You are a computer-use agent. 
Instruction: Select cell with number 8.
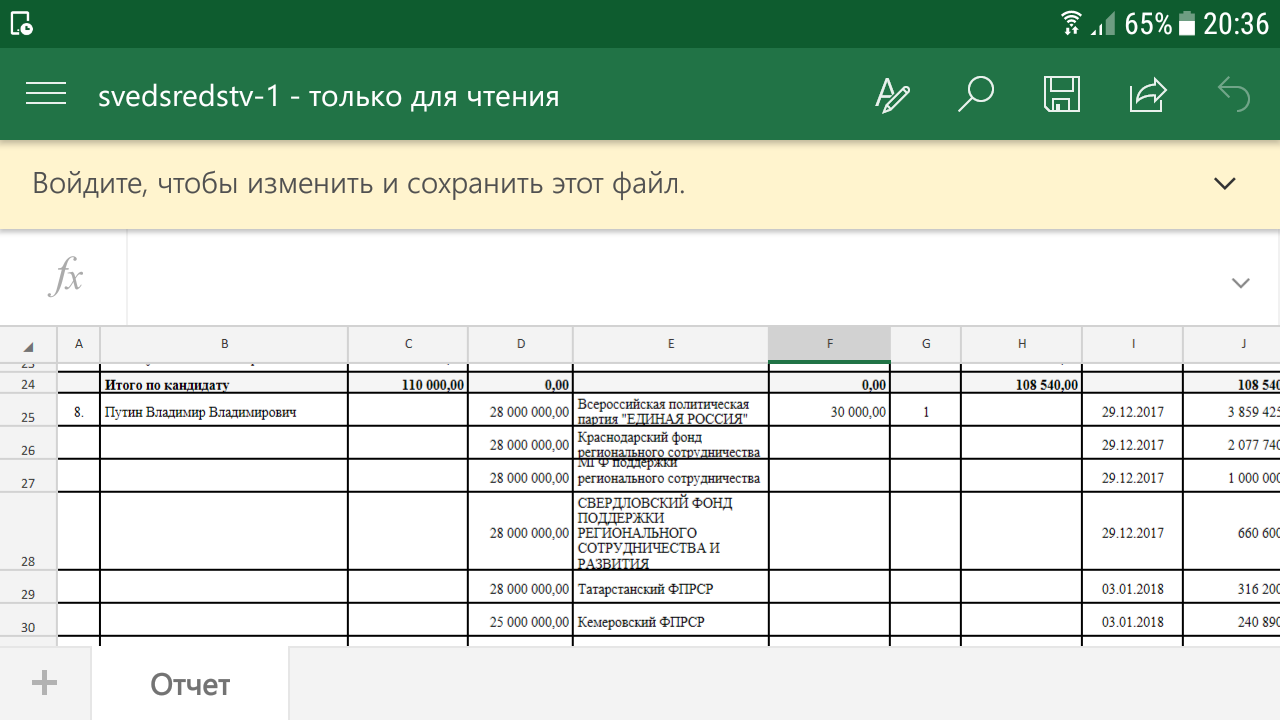[79, 410]
